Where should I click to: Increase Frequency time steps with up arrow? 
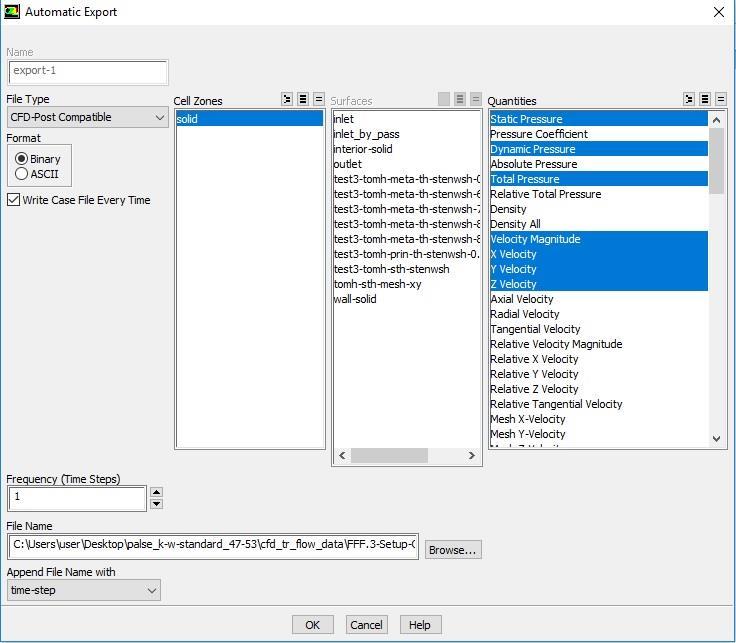coord(156,491)
